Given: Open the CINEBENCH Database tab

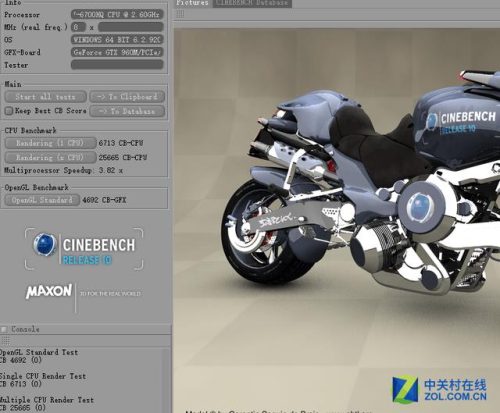Looking at the screenshot, I should coord(252,3).
